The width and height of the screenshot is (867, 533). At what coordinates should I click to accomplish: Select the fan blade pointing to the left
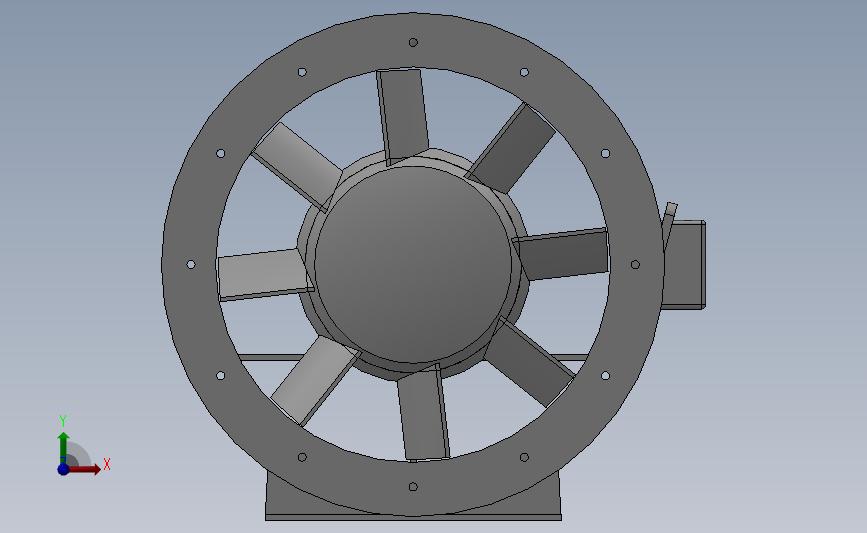(264, 275)
